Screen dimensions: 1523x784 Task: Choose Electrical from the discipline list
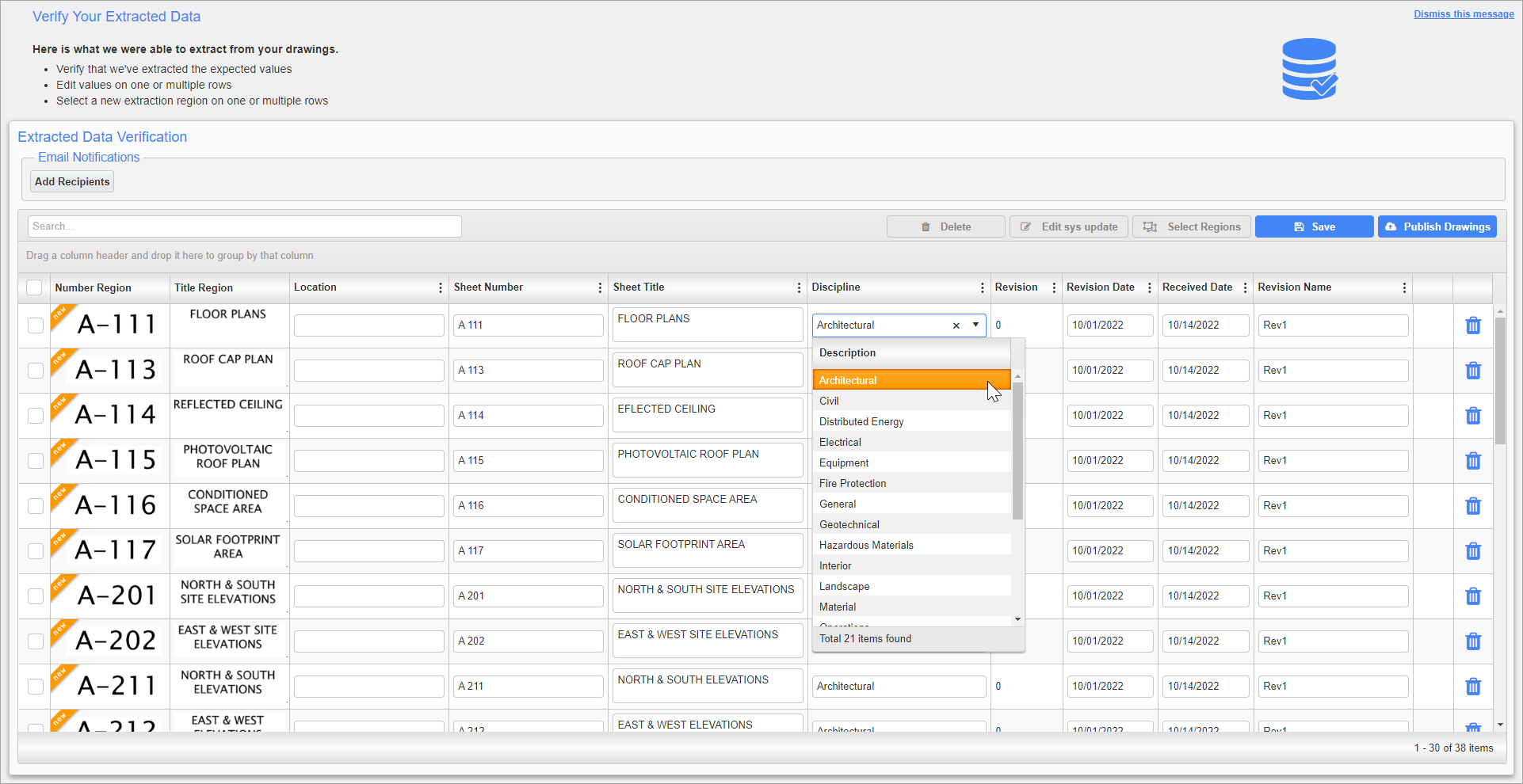(x=840, y=443)
